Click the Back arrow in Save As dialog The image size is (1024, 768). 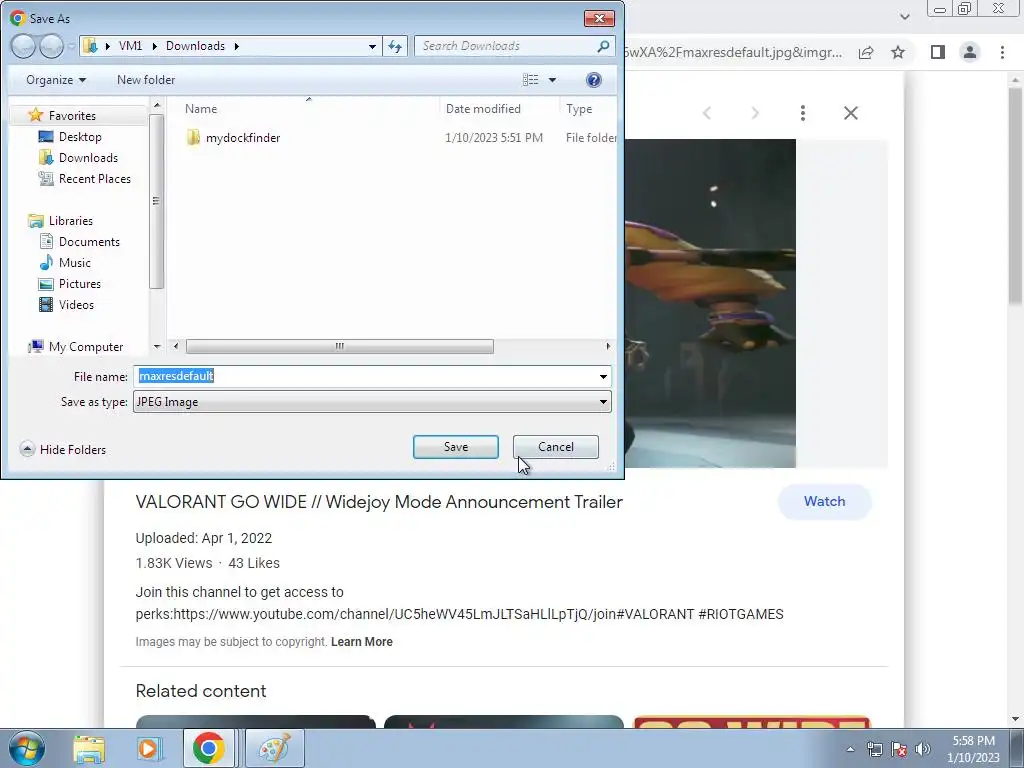pyautogui.click(x=23, y=46)
